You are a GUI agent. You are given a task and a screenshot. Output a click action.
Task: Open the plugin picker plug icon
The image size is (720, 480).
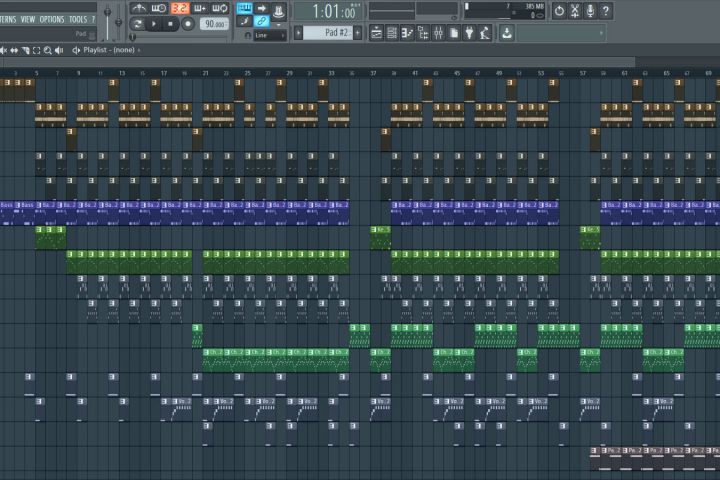(469, 33)
